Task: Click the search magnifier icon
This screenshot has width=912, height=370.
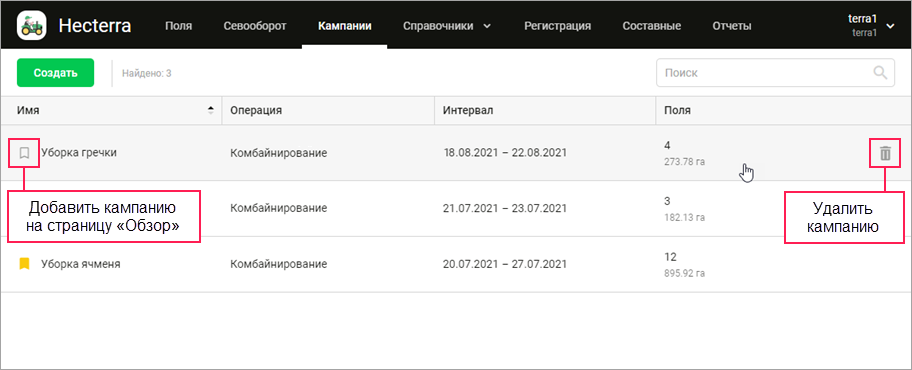Action: pos(881,73)
